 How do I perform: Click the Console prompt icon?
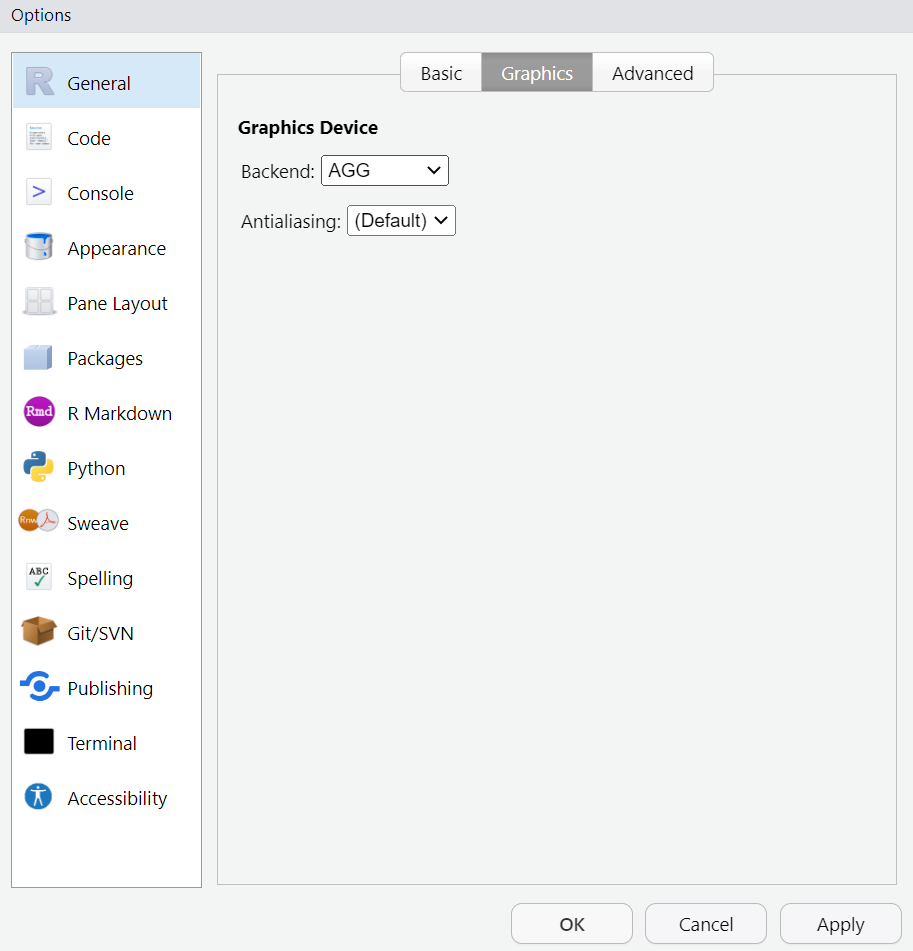click(x=39, y=193)
